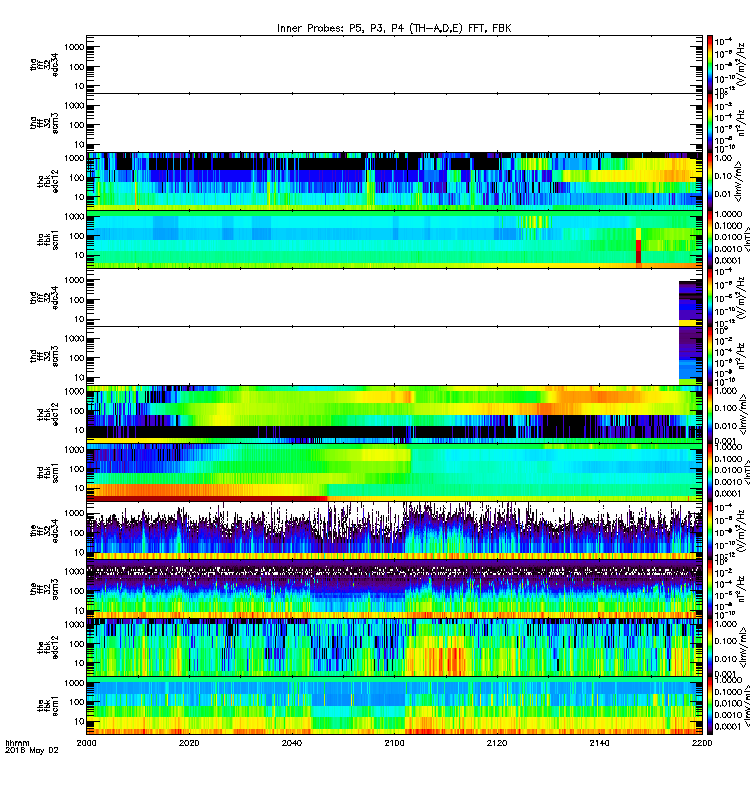Click the color bar beside thd fbk scm1

[710, 472]
